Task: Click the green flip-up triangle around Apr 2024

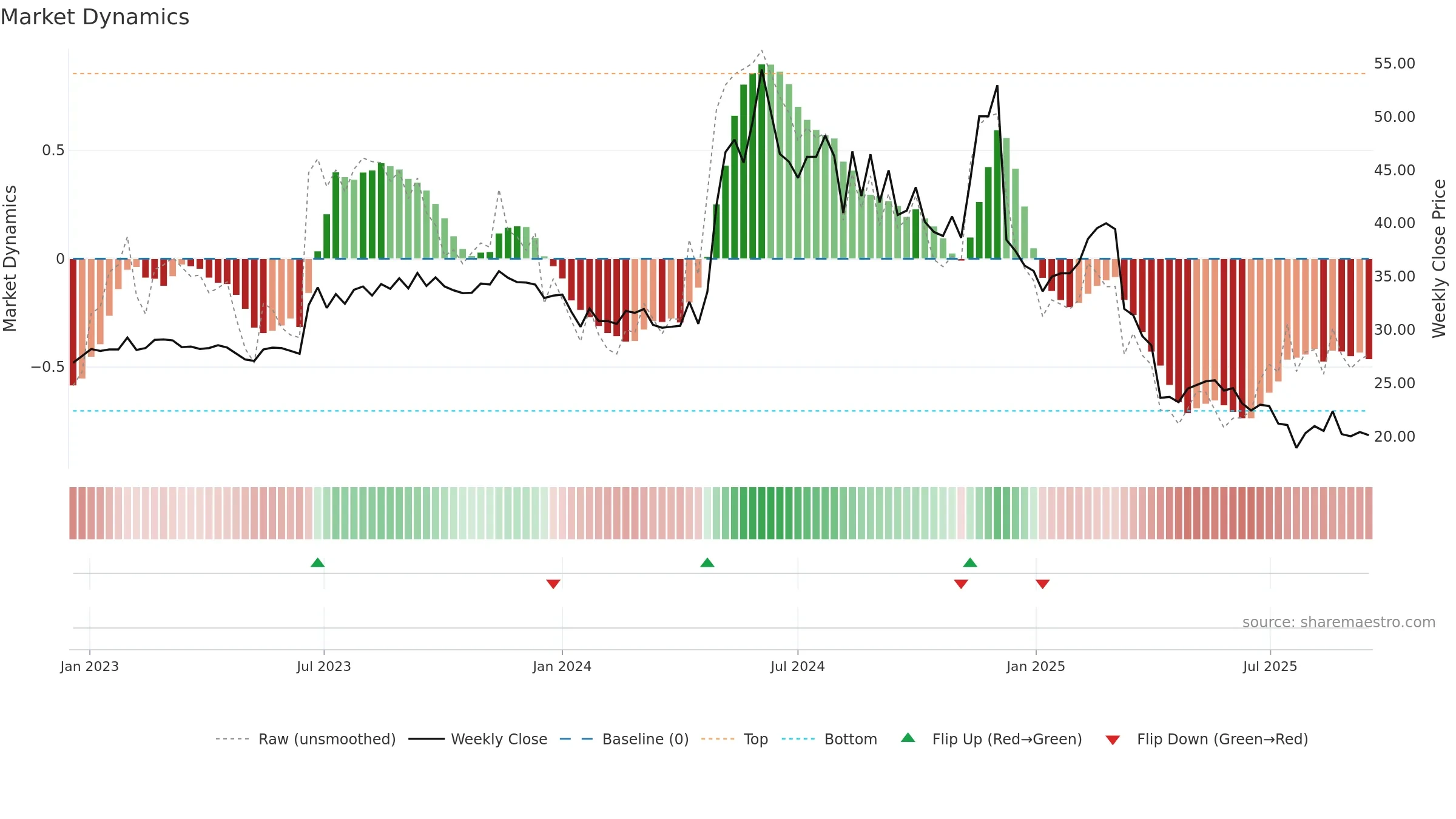Action: [x=707, y=562]
